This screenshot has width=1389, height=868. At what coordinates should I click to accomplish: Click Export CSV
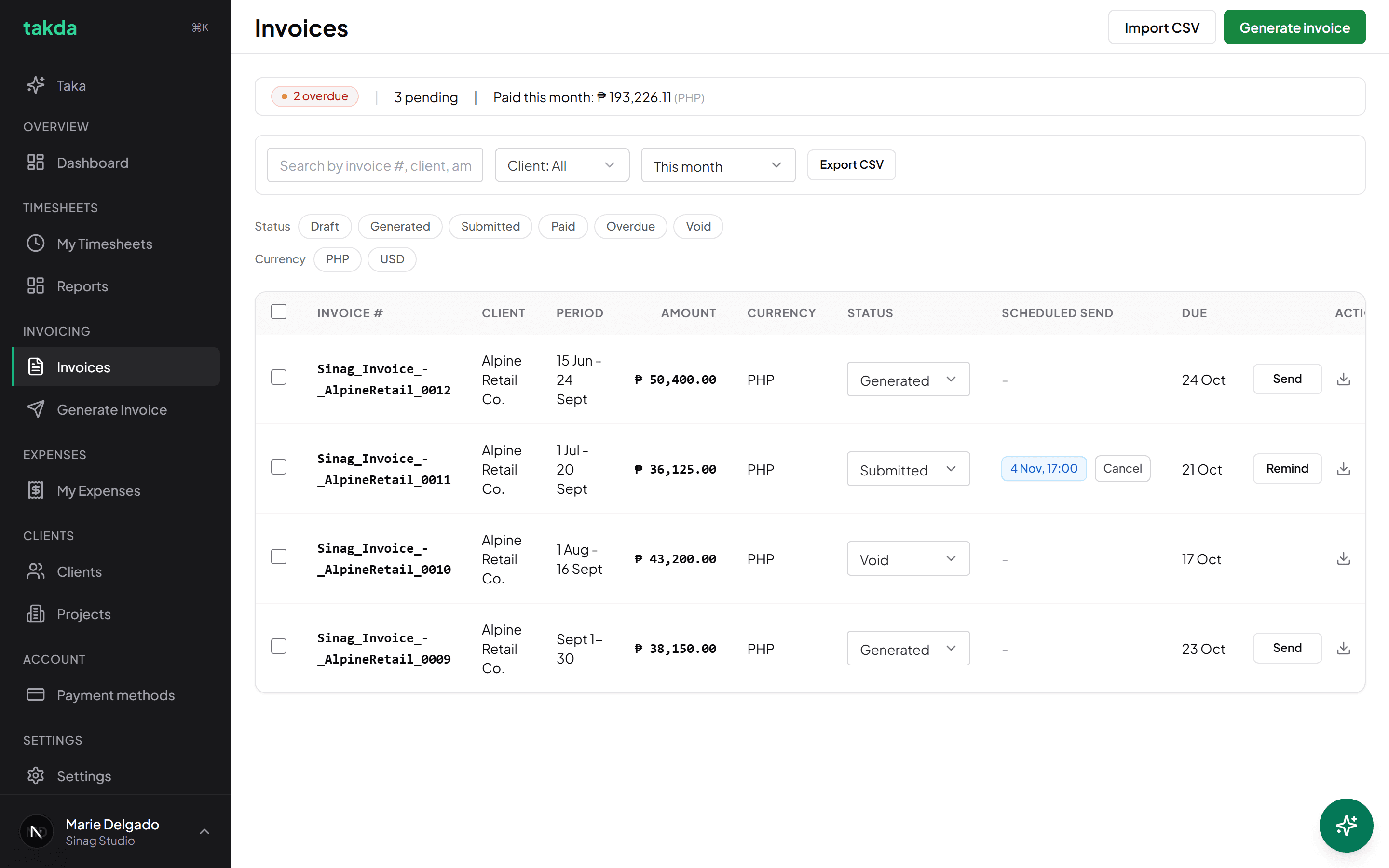coord(851,165)
